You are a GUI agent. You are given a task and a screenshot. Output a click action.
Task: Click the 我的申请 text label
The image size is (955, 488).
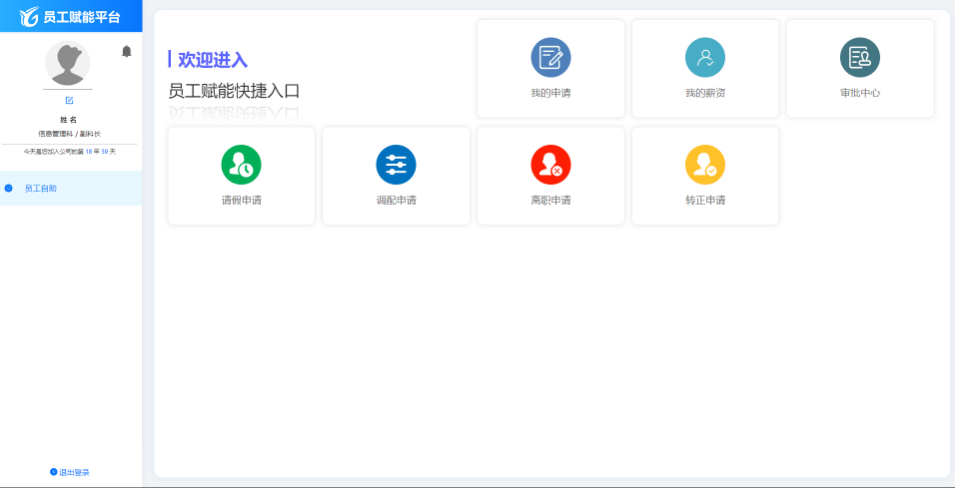(x=550, y=93)
